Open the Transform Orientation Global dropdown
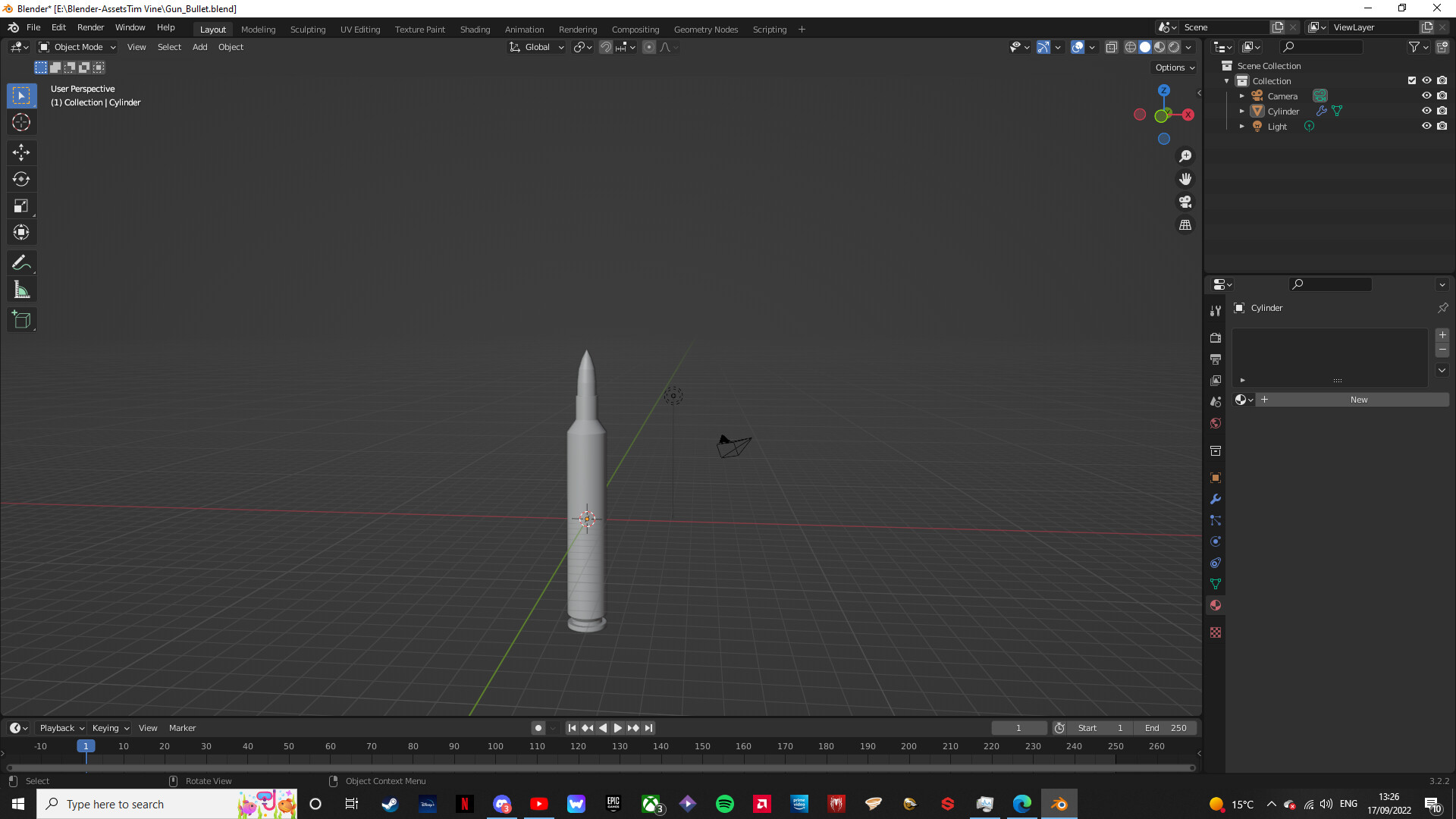This screenshot has height=819, width=1456. [536, 47]
